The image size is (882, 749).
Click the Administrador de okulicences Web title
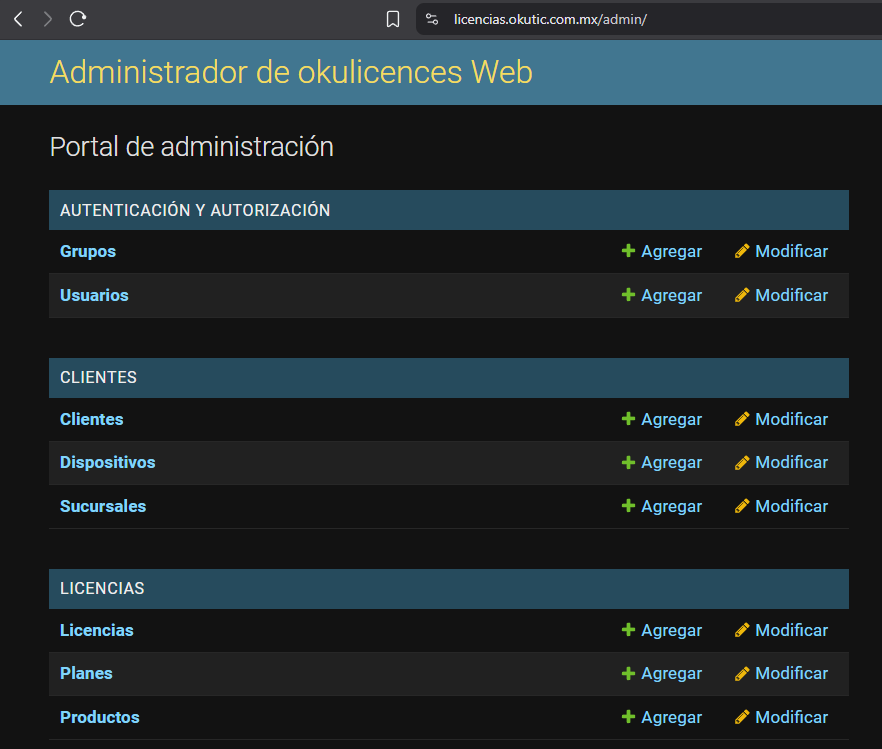coord(291,72)
